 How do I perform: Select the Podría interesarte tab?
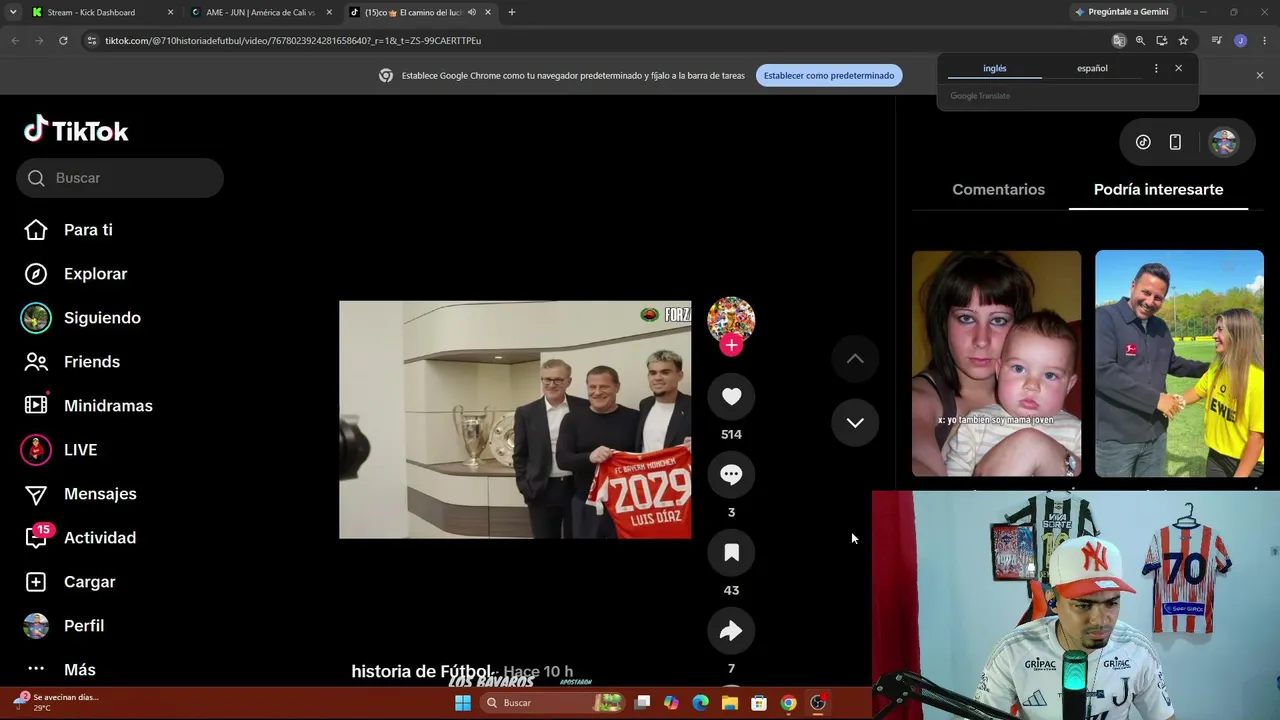point(1158,189)
